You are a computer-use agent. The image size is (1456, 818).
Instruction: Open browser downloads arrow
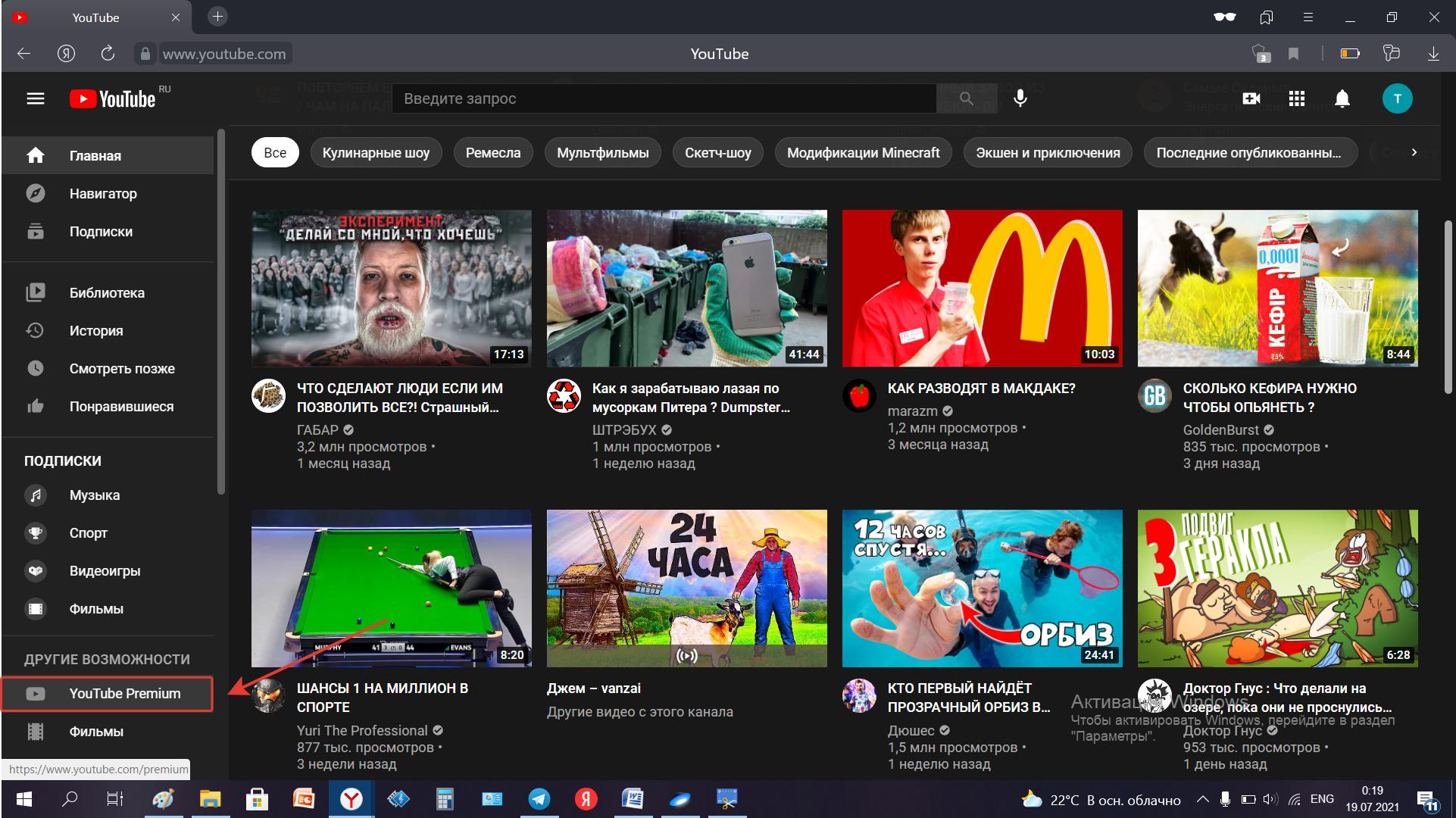click(x=1433, y=54)
